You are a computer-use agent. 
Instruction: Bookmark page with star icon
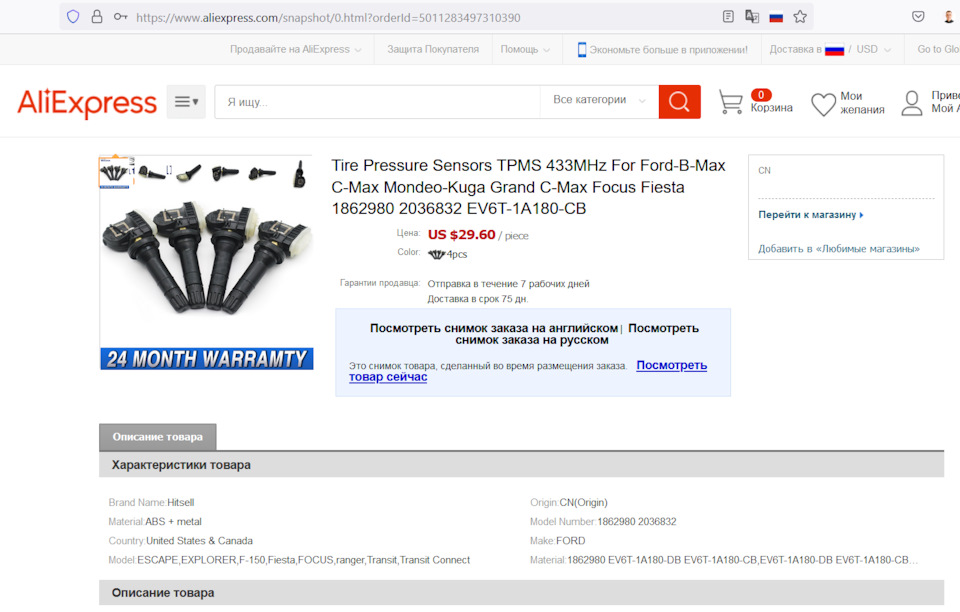coord(800,17)
